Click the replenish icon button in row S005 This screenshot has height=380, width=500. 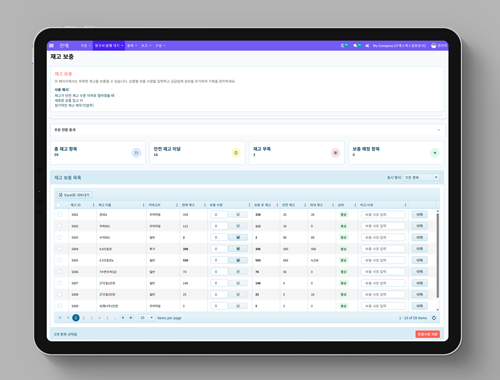coord(238,260)
